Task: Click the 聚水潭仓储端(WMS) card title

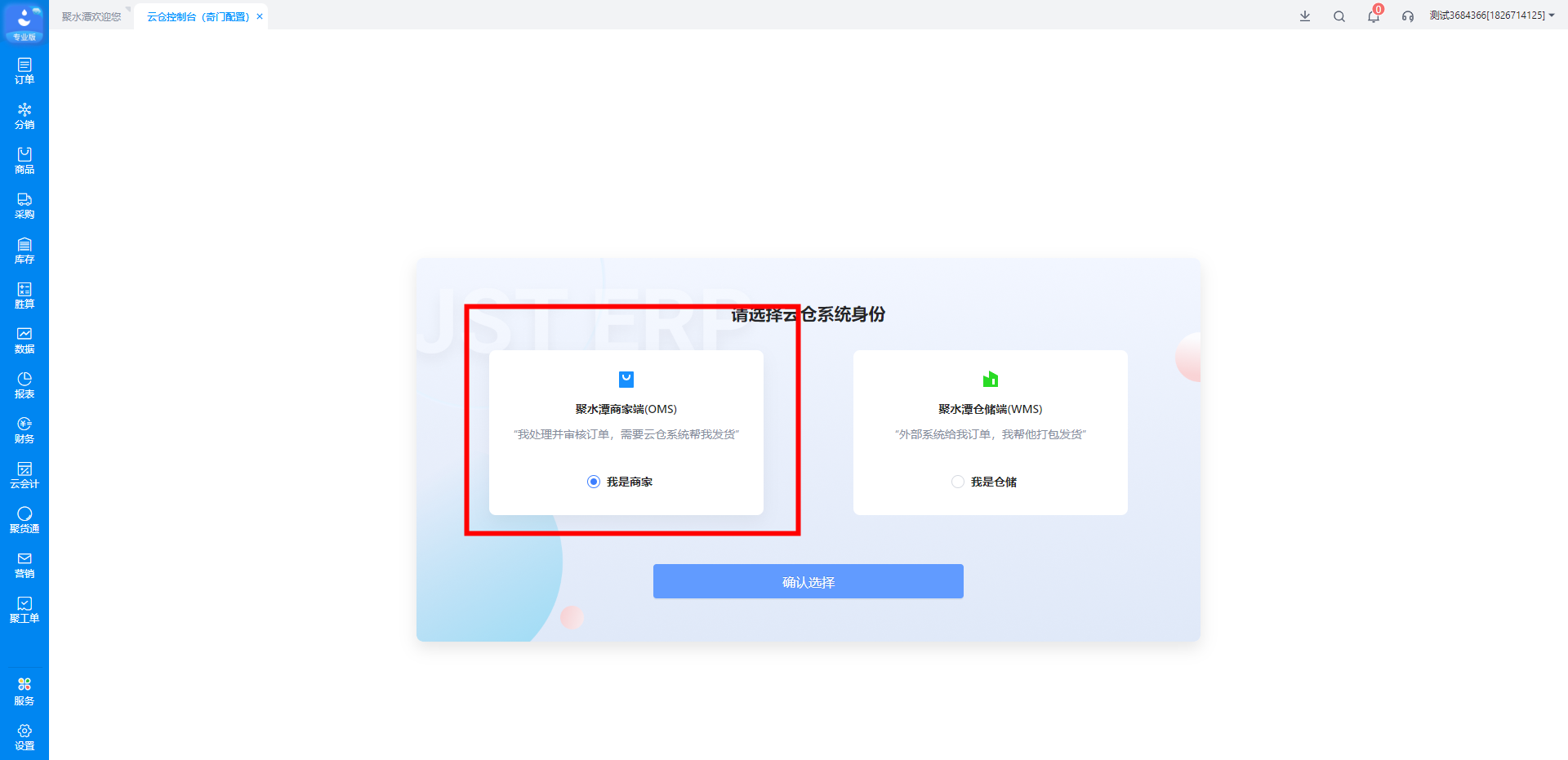Action: tap(991, 409)
